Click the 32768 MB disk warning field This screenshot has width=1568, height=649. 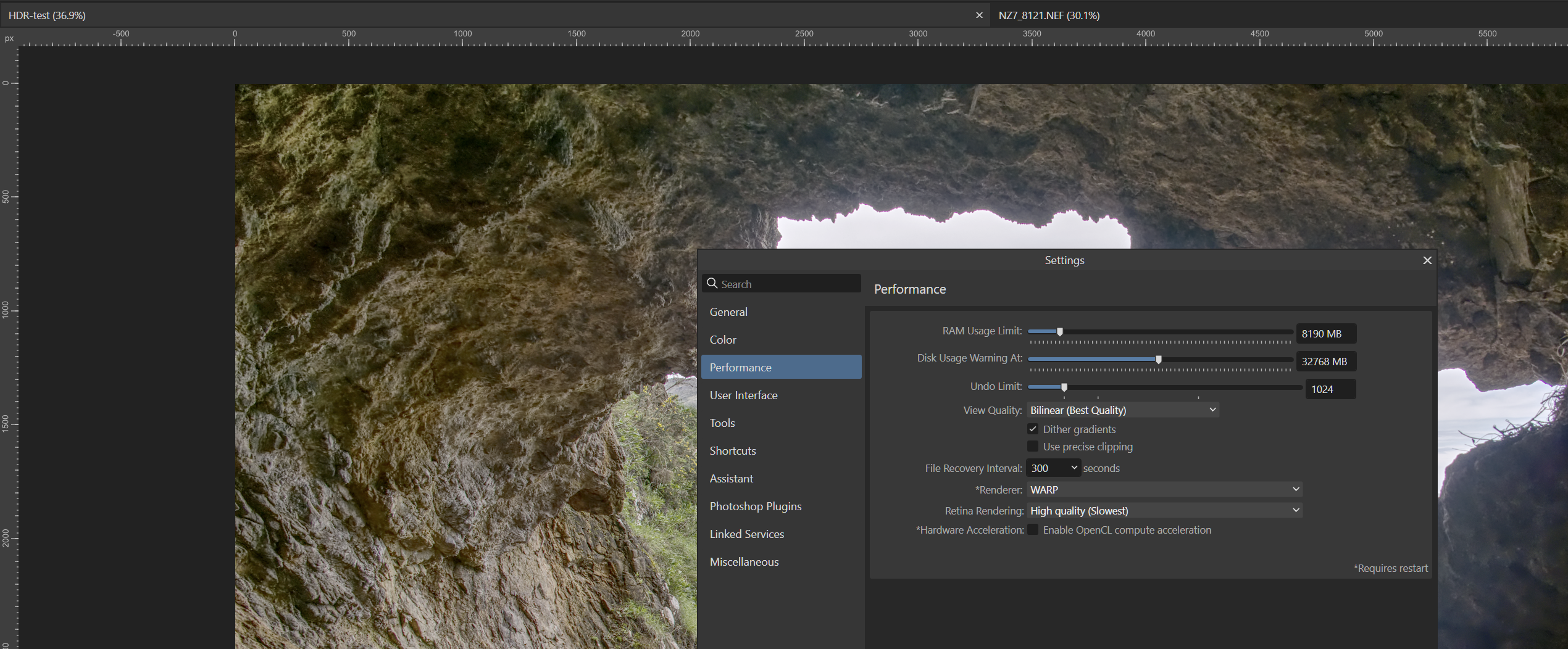point(1325,362)
